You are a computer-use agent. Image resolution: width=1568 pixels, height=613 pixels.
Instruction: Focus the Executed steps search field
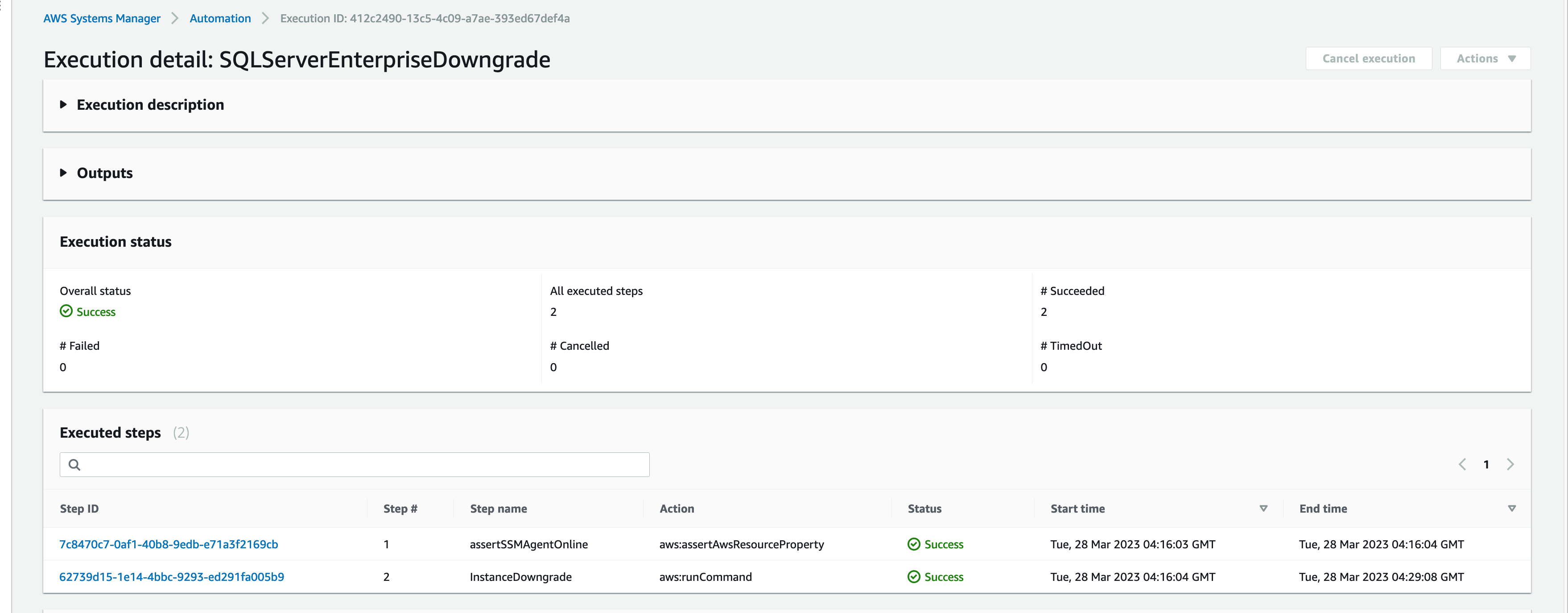(x=365, y=465)
